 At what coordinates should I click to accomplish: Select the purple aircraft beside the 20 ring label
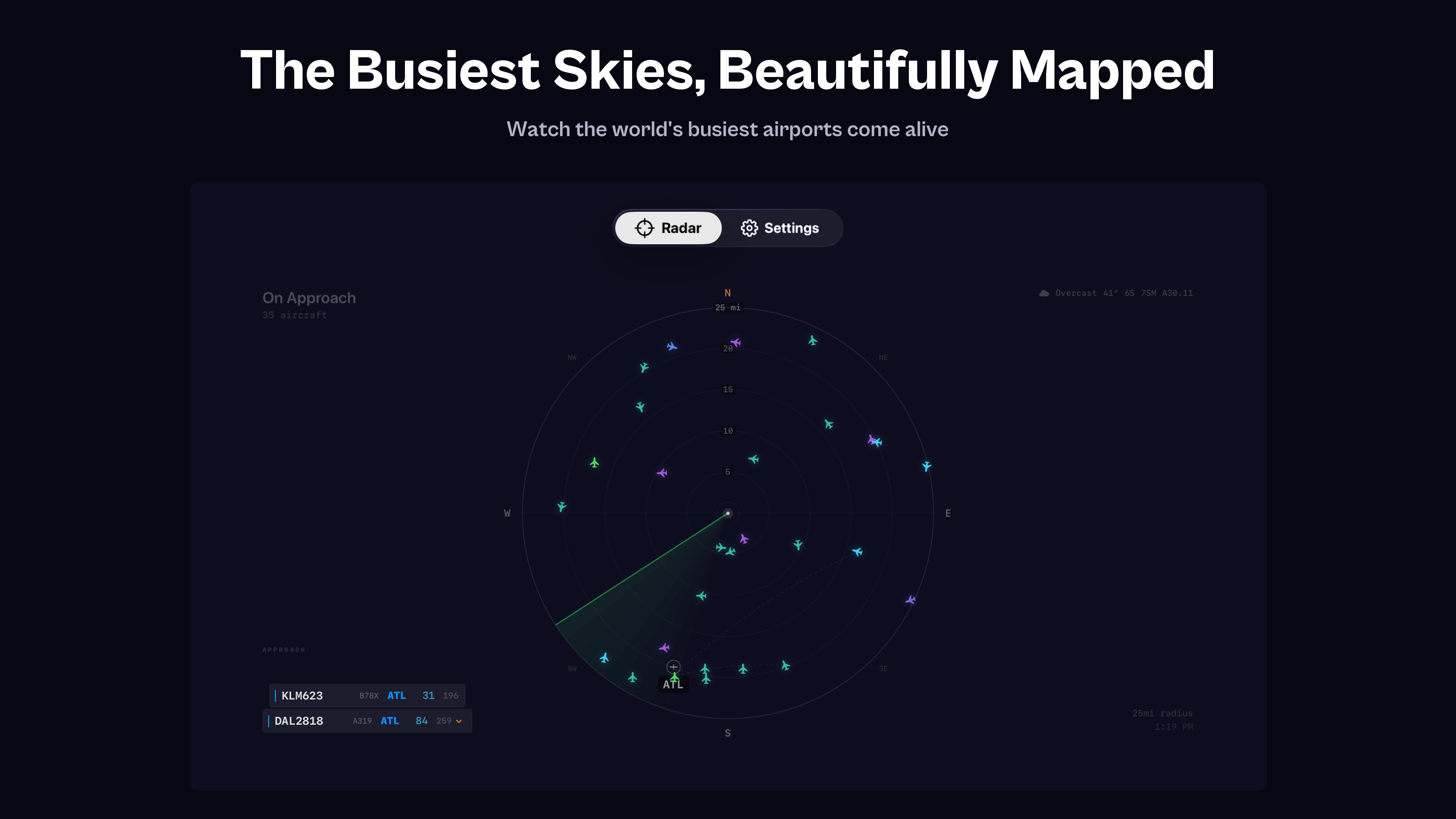[735, 342]
